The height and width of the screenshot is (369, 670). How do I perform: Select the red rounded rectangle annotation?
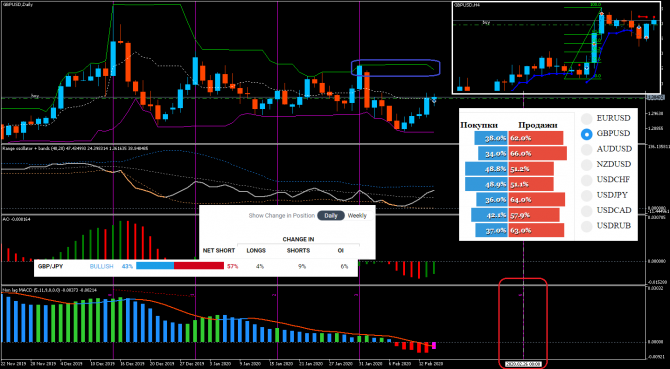coord(523,323)
